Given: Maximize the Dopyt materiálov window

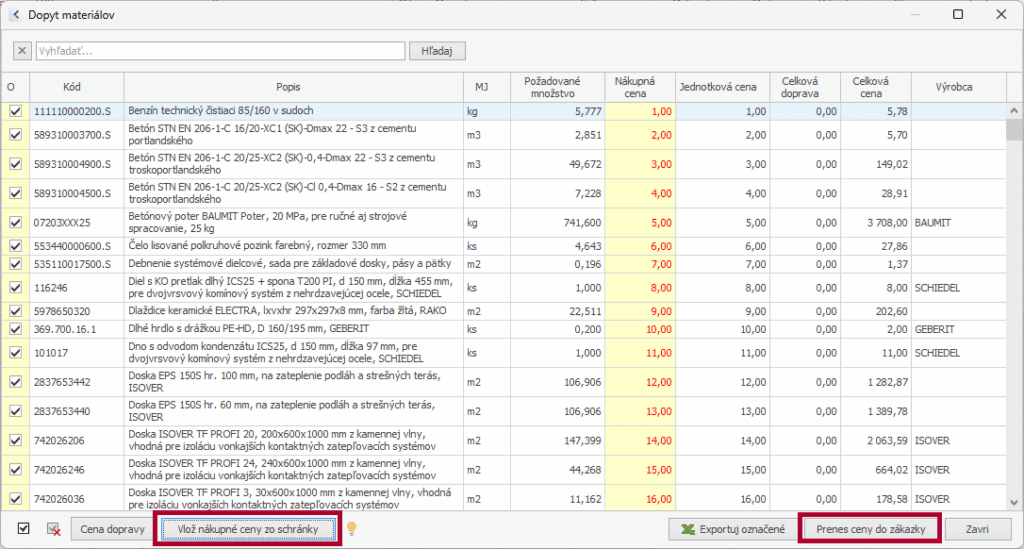Looking at the screenshot, I should (x=957, y=15).
